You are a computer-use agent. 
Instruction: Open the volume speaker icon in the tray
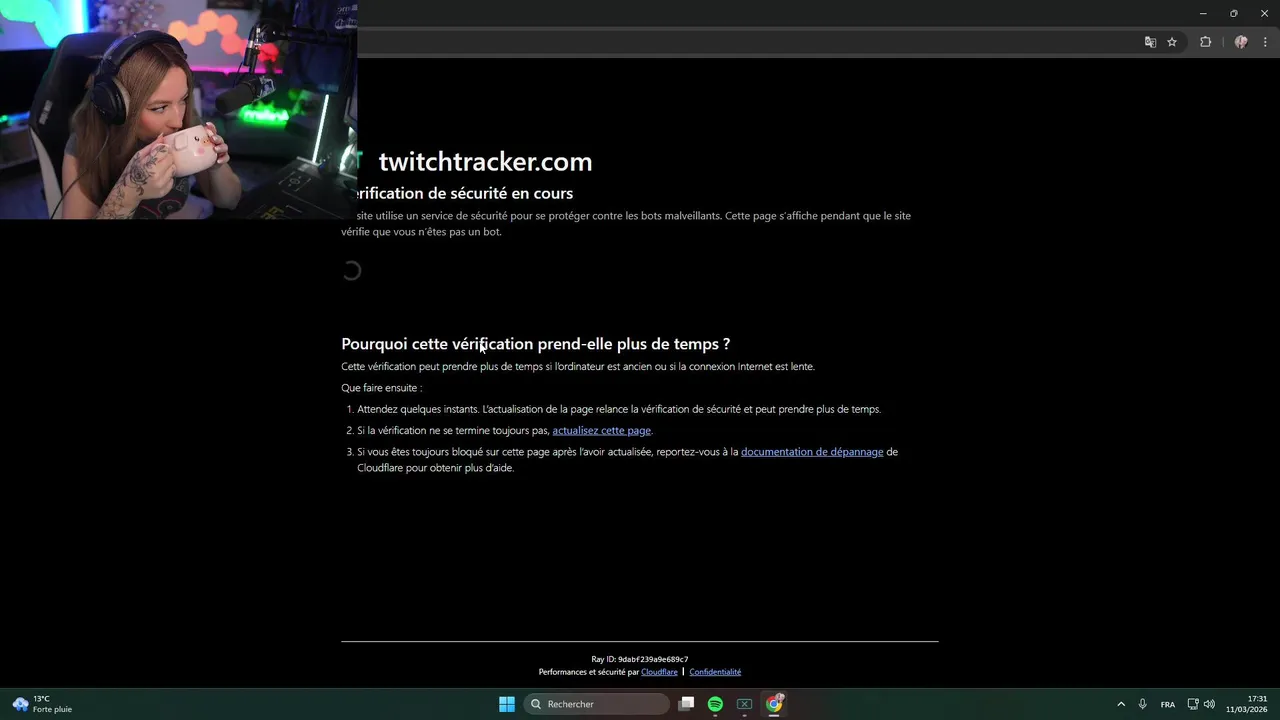pyautogui.click(x=1209, y=704)
